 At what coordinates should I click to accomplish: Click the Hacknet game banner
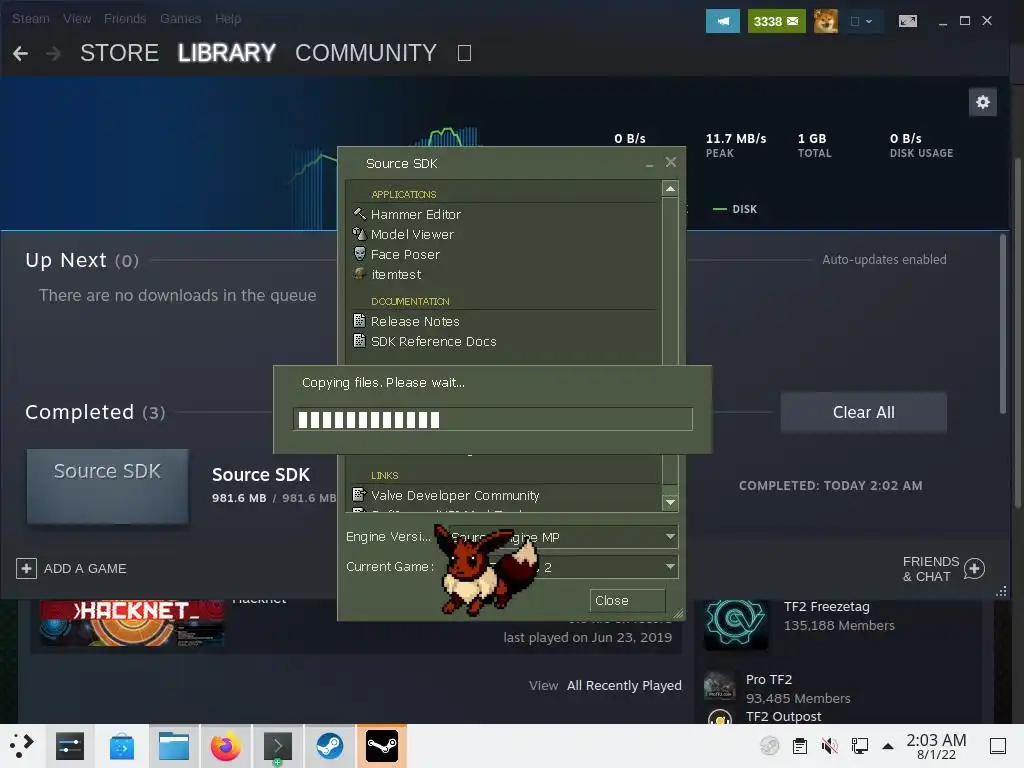tap(132, 623)
